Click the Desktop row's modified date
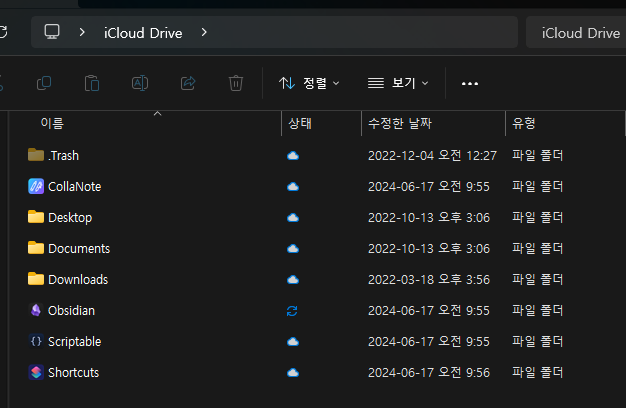 pos(429,218)
